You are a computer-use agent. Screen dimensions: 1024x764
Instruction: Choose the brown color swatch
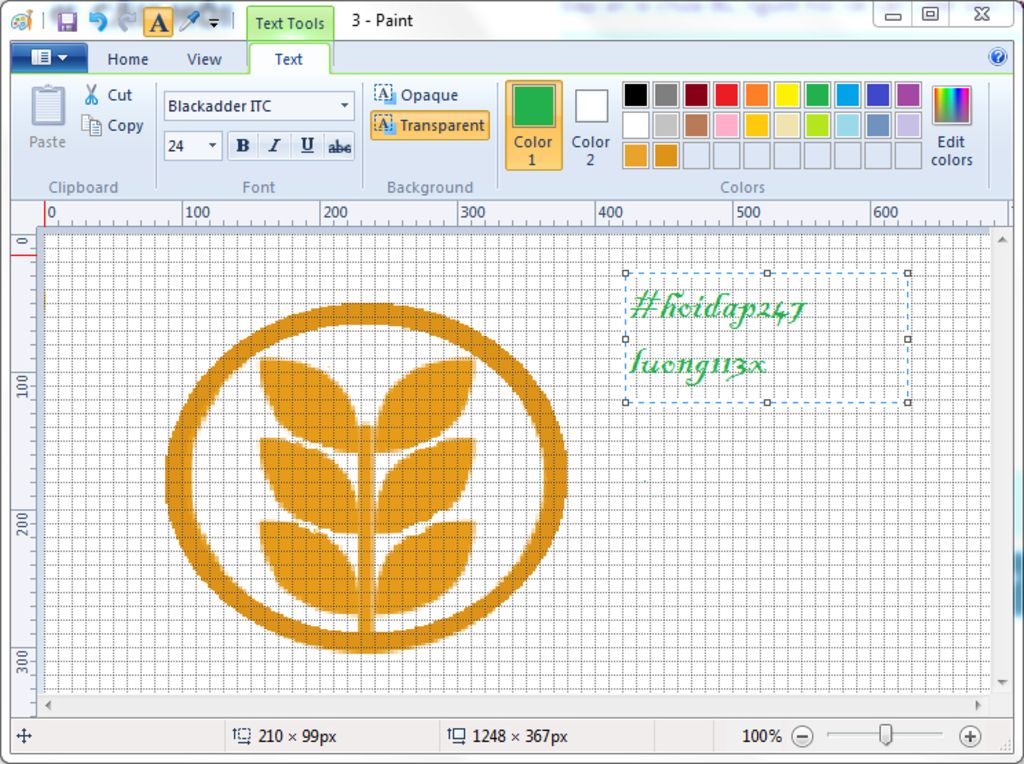tap(696, 125)
